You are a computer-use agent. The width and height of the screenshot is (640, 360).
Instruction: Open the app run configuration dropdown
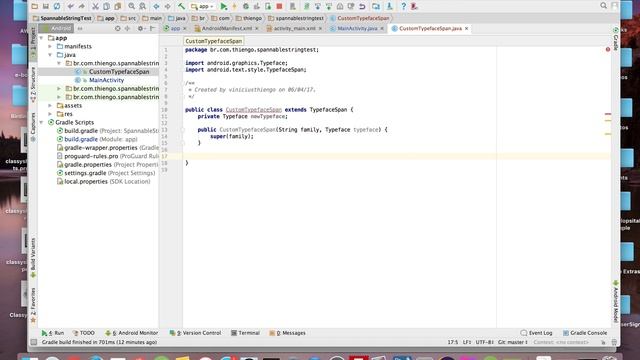coord(202,6)
